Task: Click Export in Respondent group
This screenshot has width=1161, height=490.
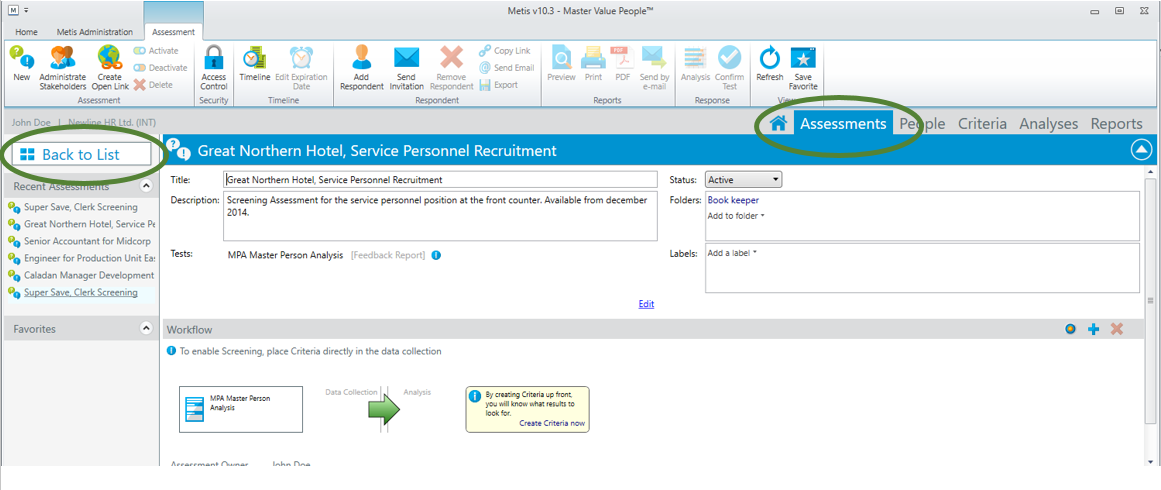Action: click(498, 84)
